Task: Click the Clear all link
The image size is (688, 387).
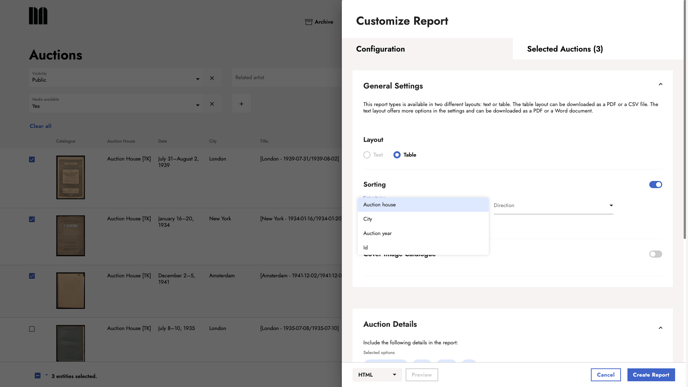Action: pyautogui.click(x=40, y=126)
